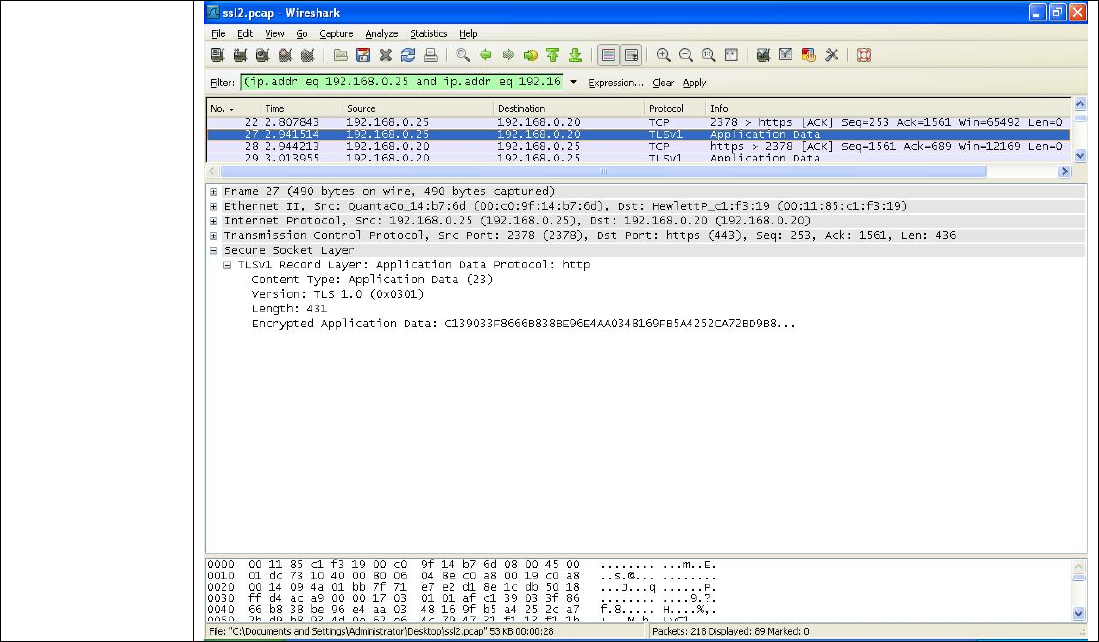Viewport: 1099px width, 642px height.
Task: Zoom out on packet text
Action: [686, 55]
